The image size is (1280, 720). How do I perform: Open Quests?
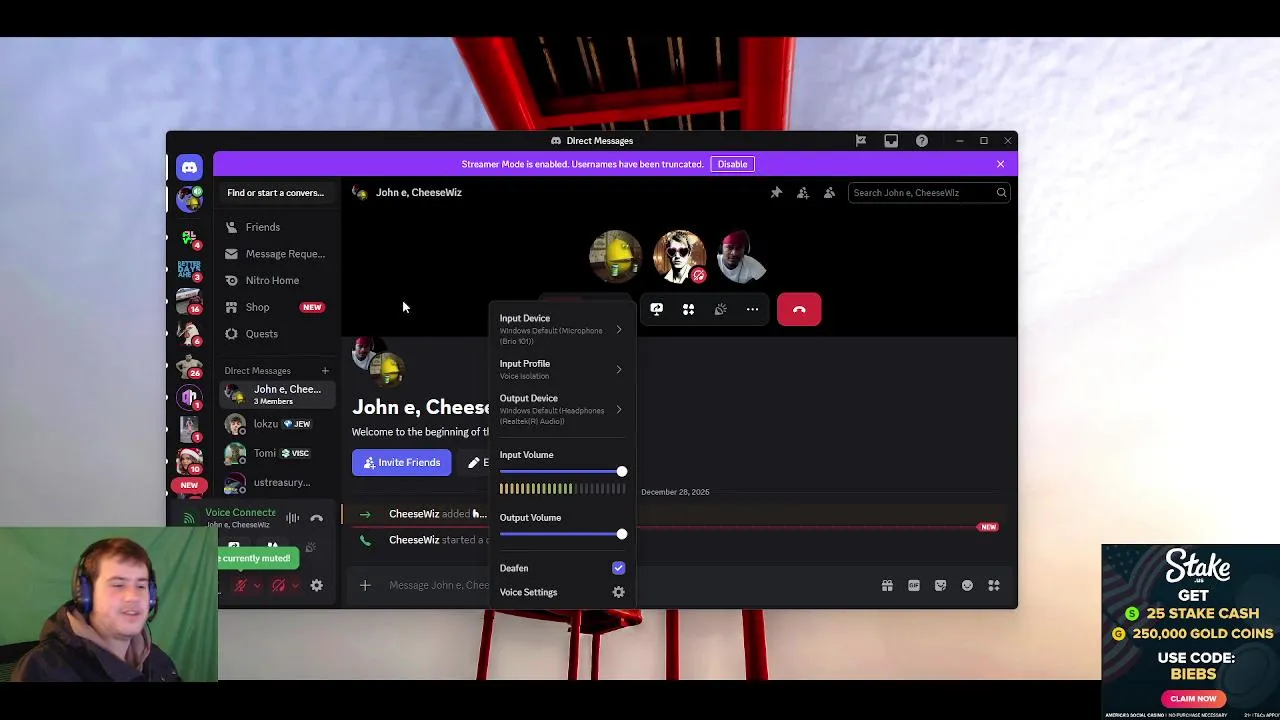277,334
